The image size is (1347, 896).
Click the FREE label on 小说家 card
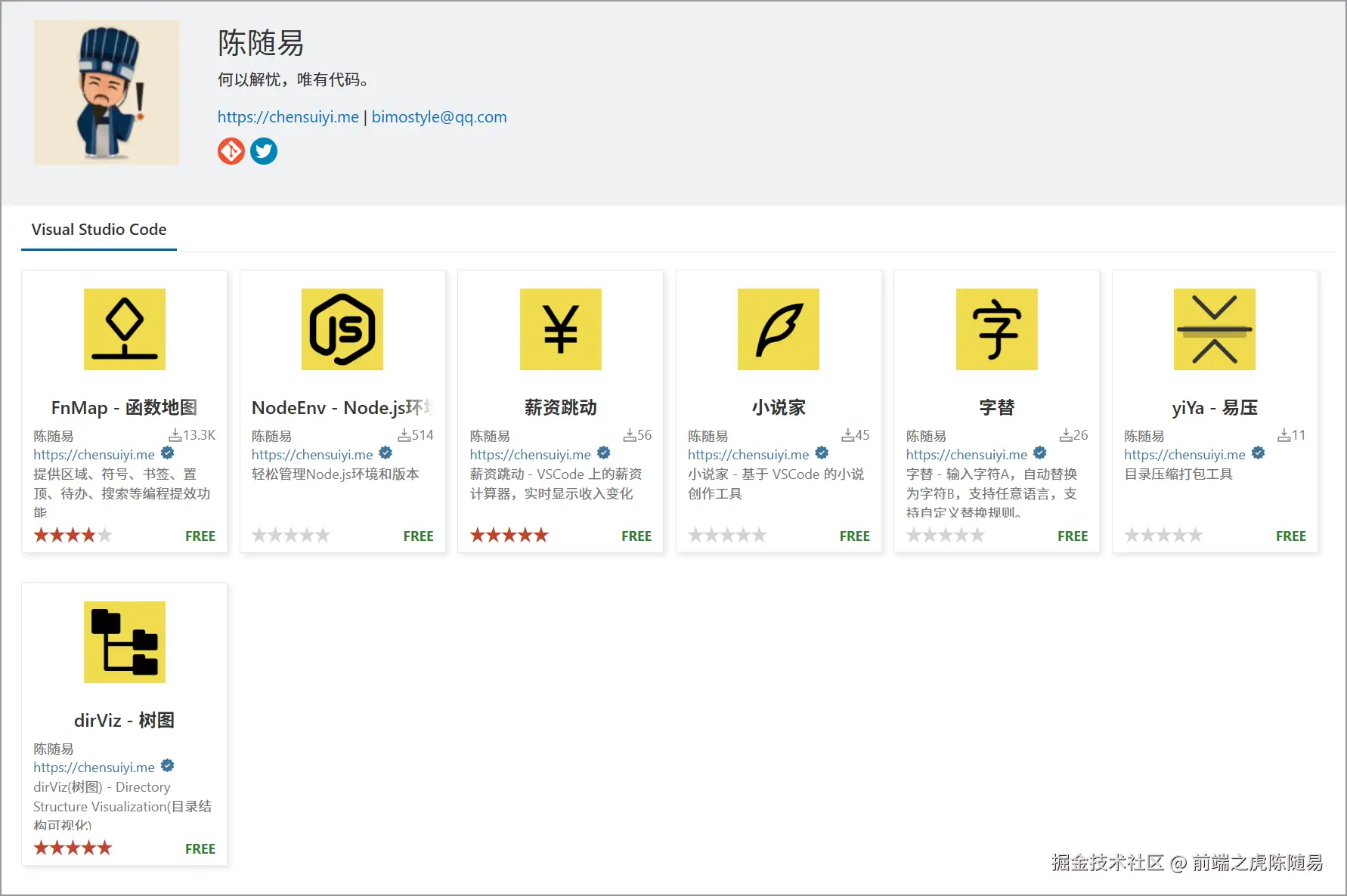855,536
